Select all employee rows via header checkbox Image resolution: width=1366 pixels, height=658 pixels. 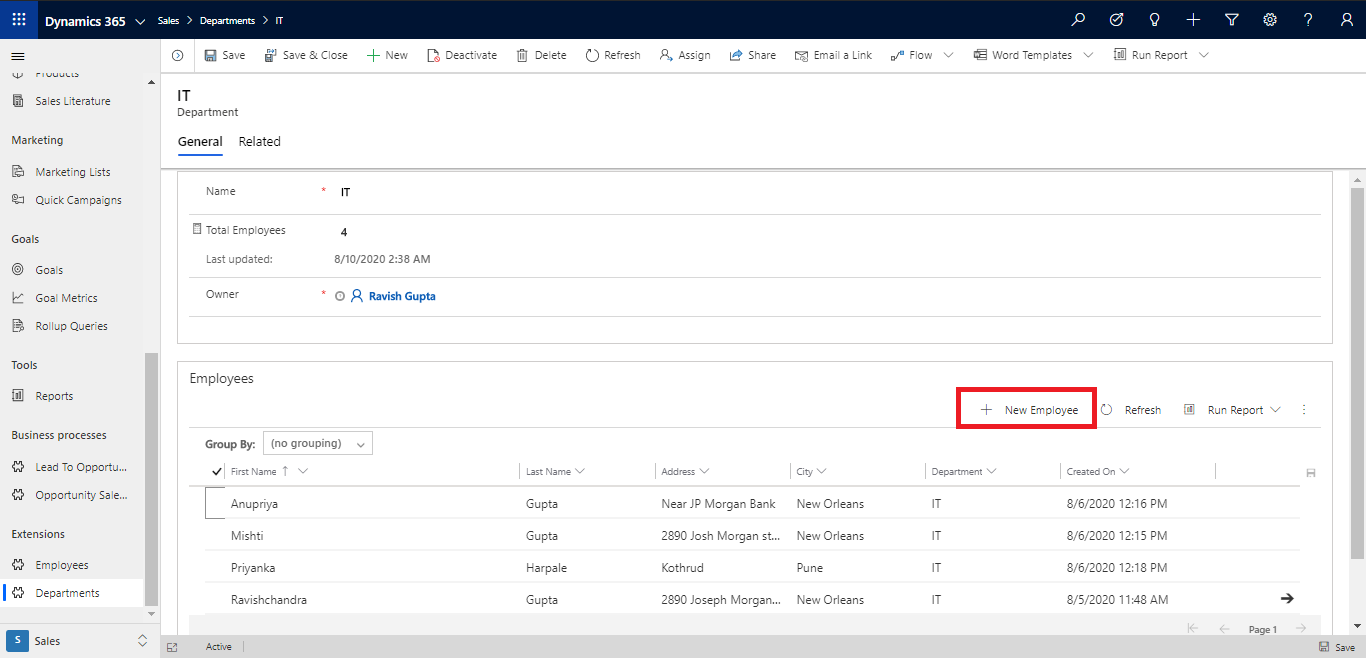(215, 470)
